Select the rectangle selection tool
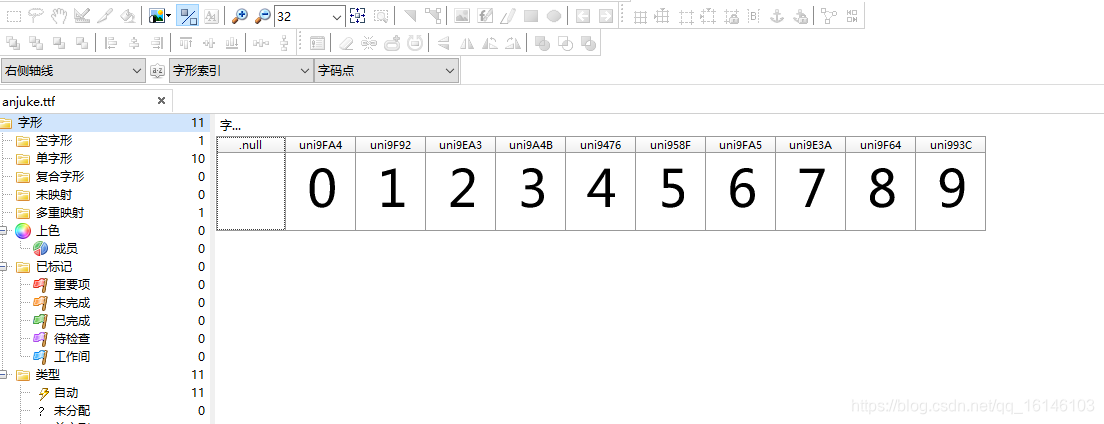This screenshot has width=1104, height=424. (x=14, y=15)
